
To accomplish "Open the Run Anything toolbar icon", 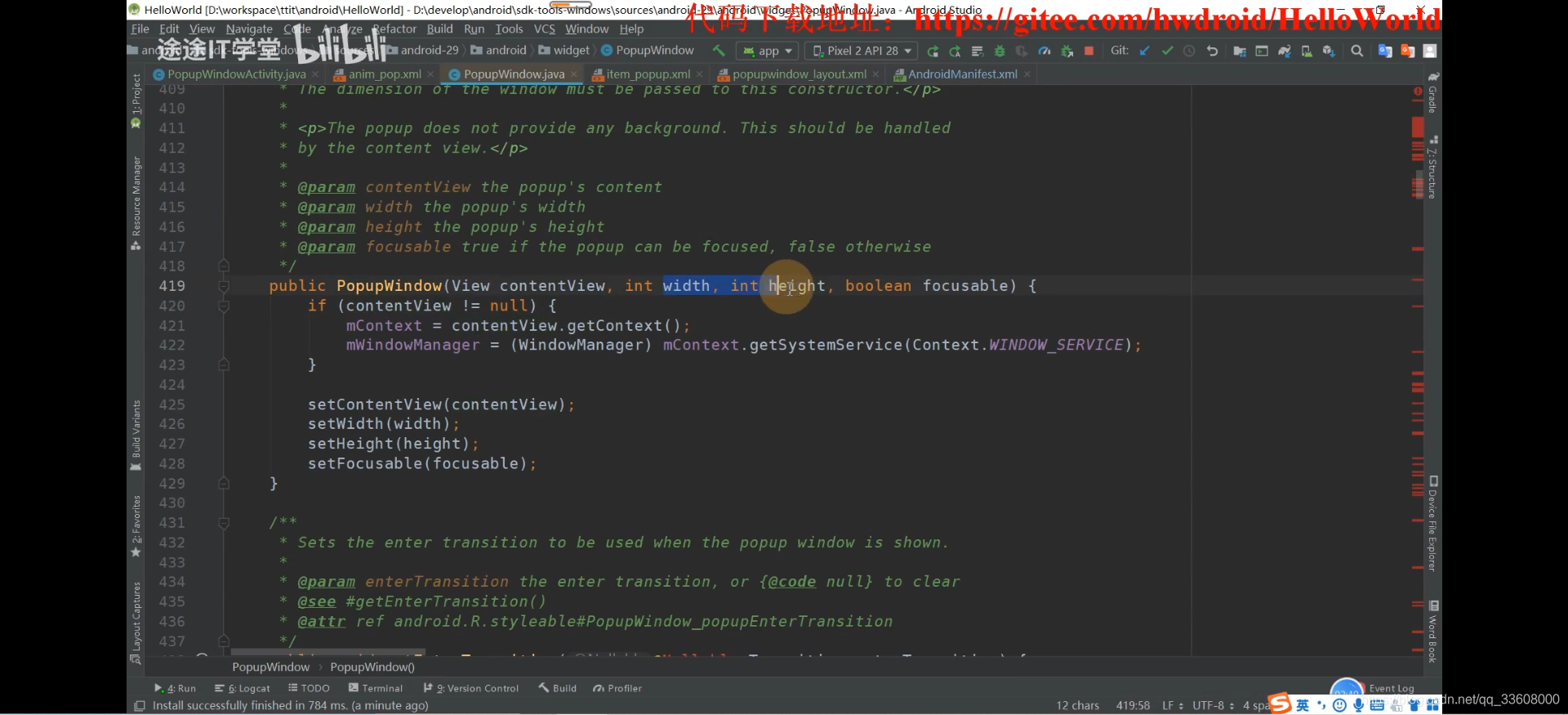I will click(1262, 51).
